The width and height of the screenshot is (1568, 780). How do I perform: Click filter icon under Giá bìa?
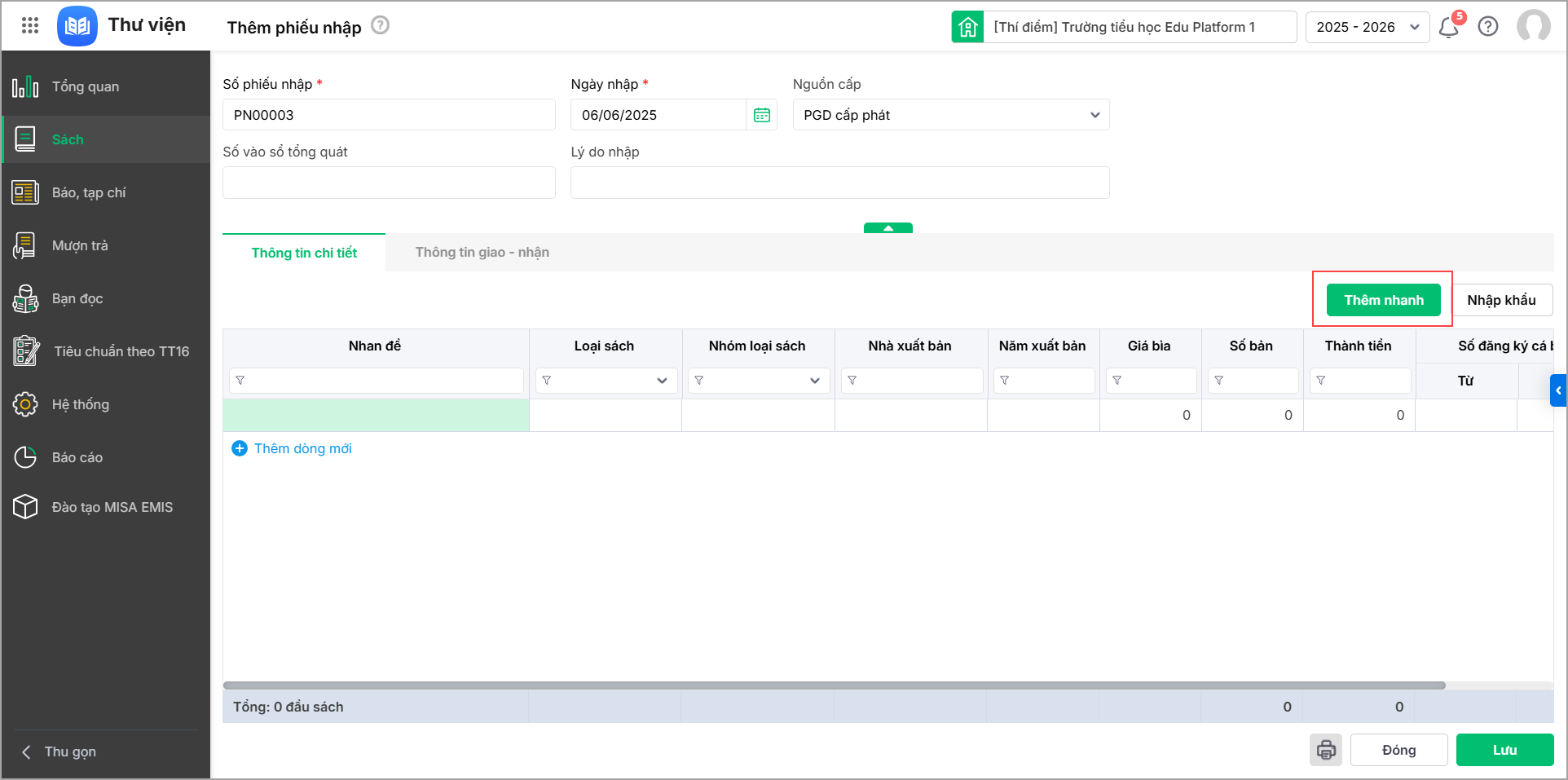point(1117,381)
